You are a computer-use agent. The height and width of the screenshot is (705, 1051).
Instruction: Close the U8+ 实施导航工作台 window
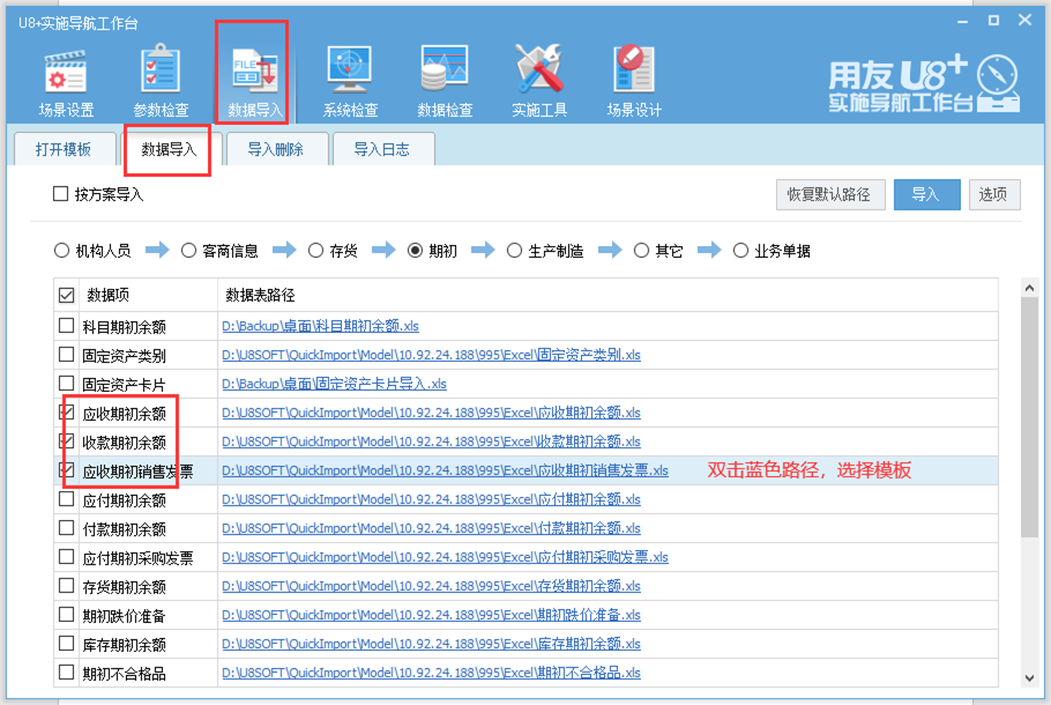[1025, 20]
